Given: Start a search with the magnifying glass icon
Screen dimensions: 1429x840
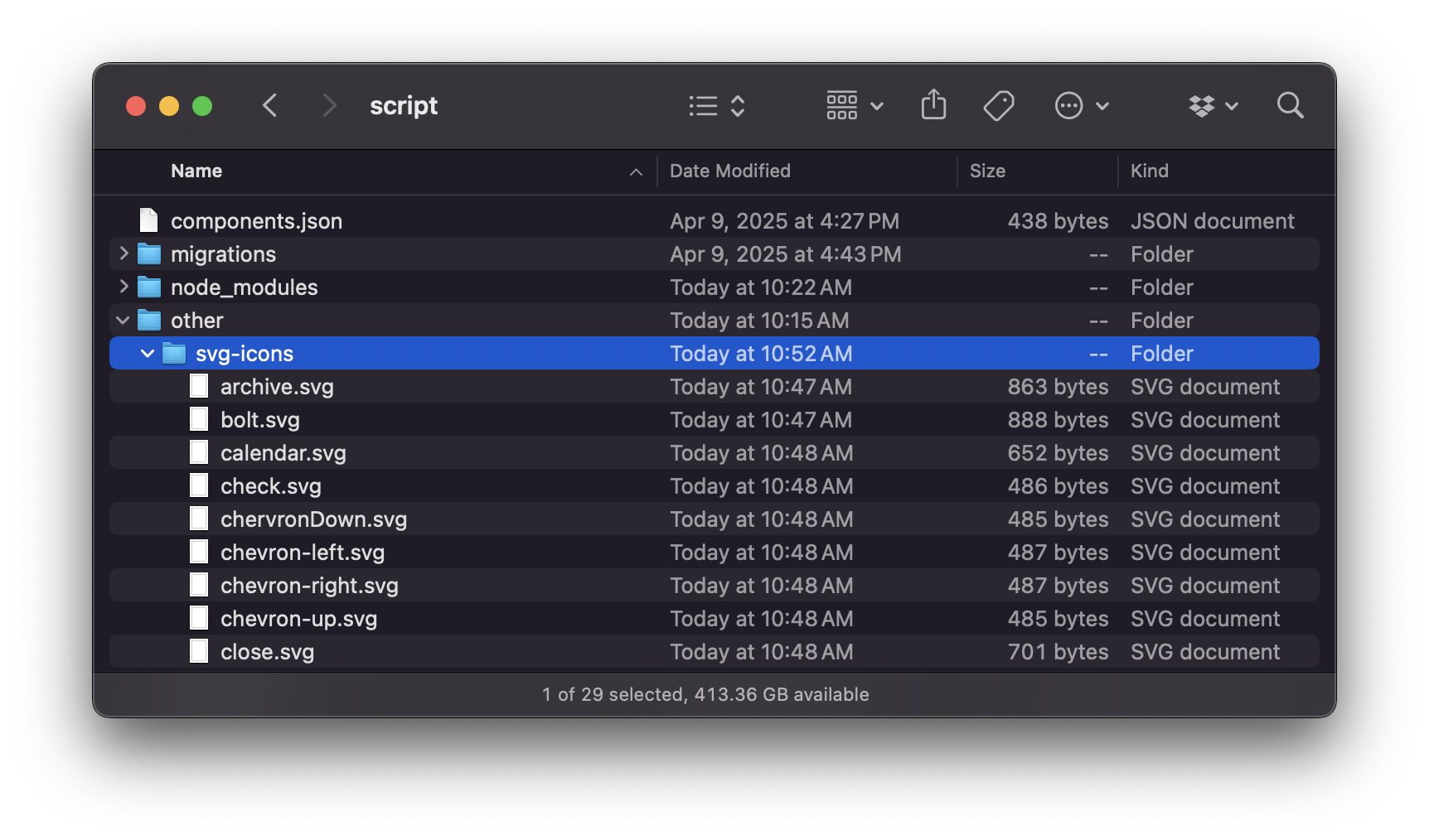Looking at the screenshot, I should 1290,105.
